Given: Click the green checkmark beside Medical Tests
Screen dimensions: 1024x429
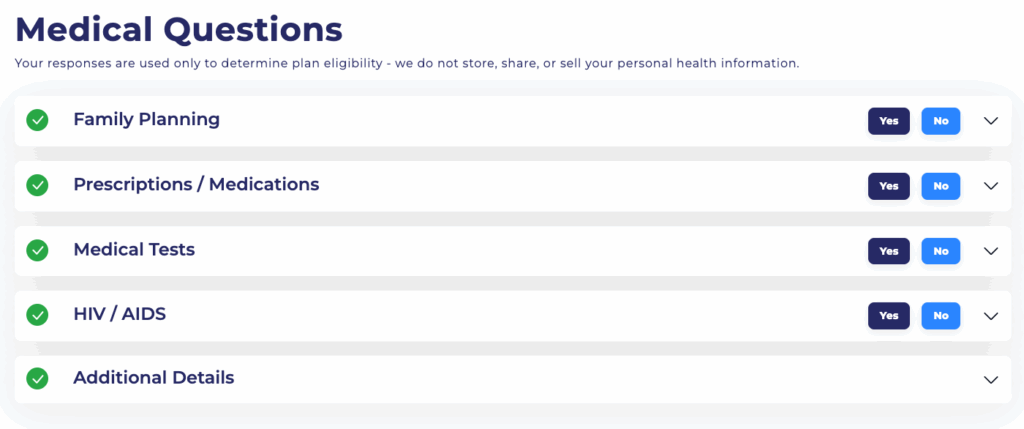Looking at the screenshot, I should (37, 250).
